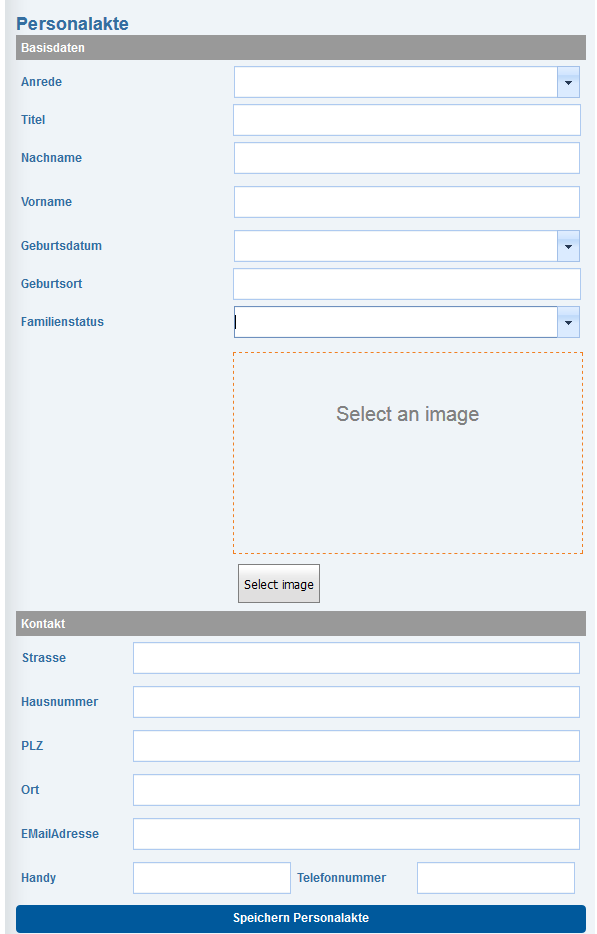Click the Hausnummer input field
Image resolution: width=597 pixels, height=934 pixels.
point(356,702)
